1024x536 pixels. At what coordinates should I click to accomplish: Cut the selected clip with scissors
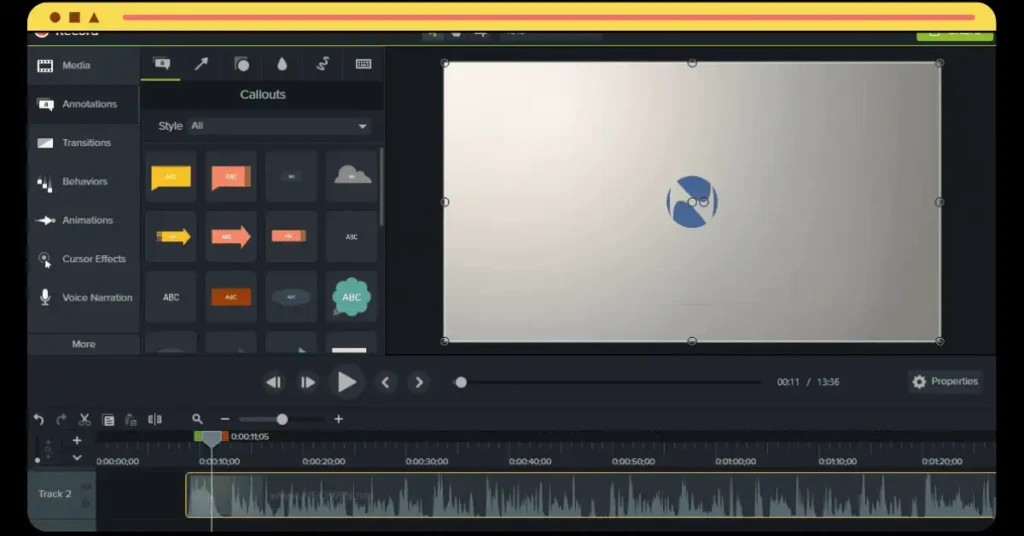coord(84,419)
